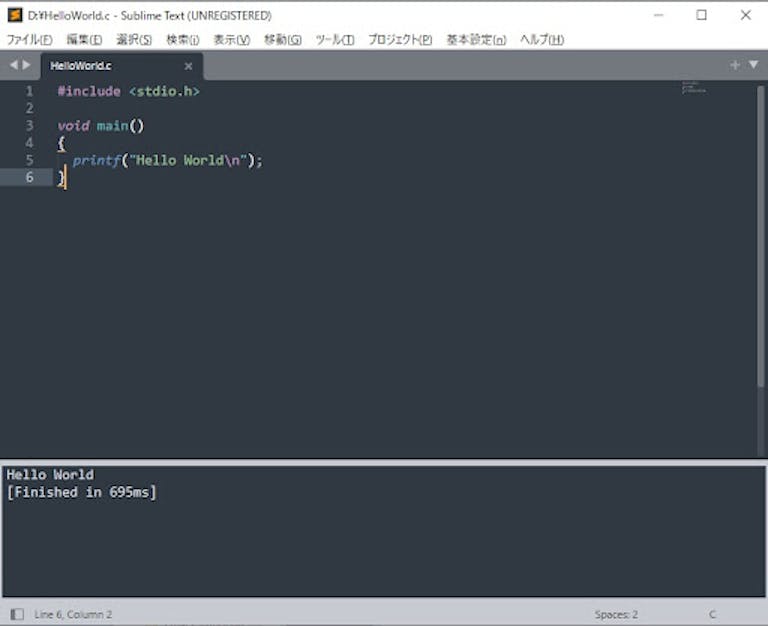Click line number 5 in gutter
768x626 pixels.
pyautogui.click(x=29, y=160)
